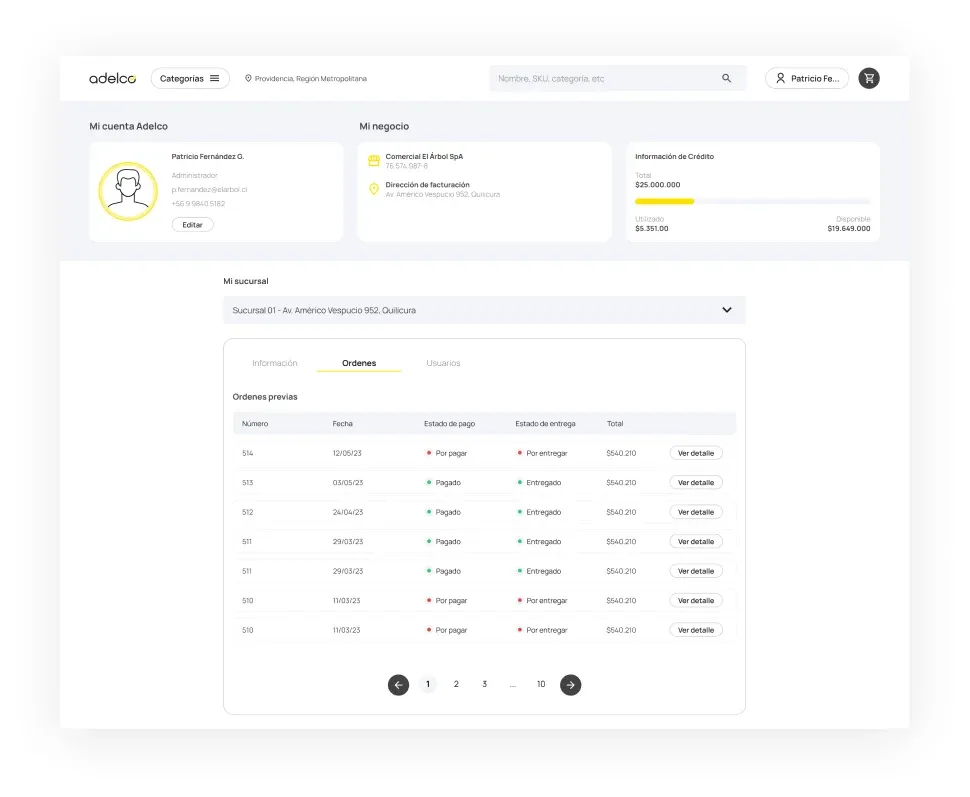970x797 pixels.
Task: Click the Número column header
Action: [255, 424]
